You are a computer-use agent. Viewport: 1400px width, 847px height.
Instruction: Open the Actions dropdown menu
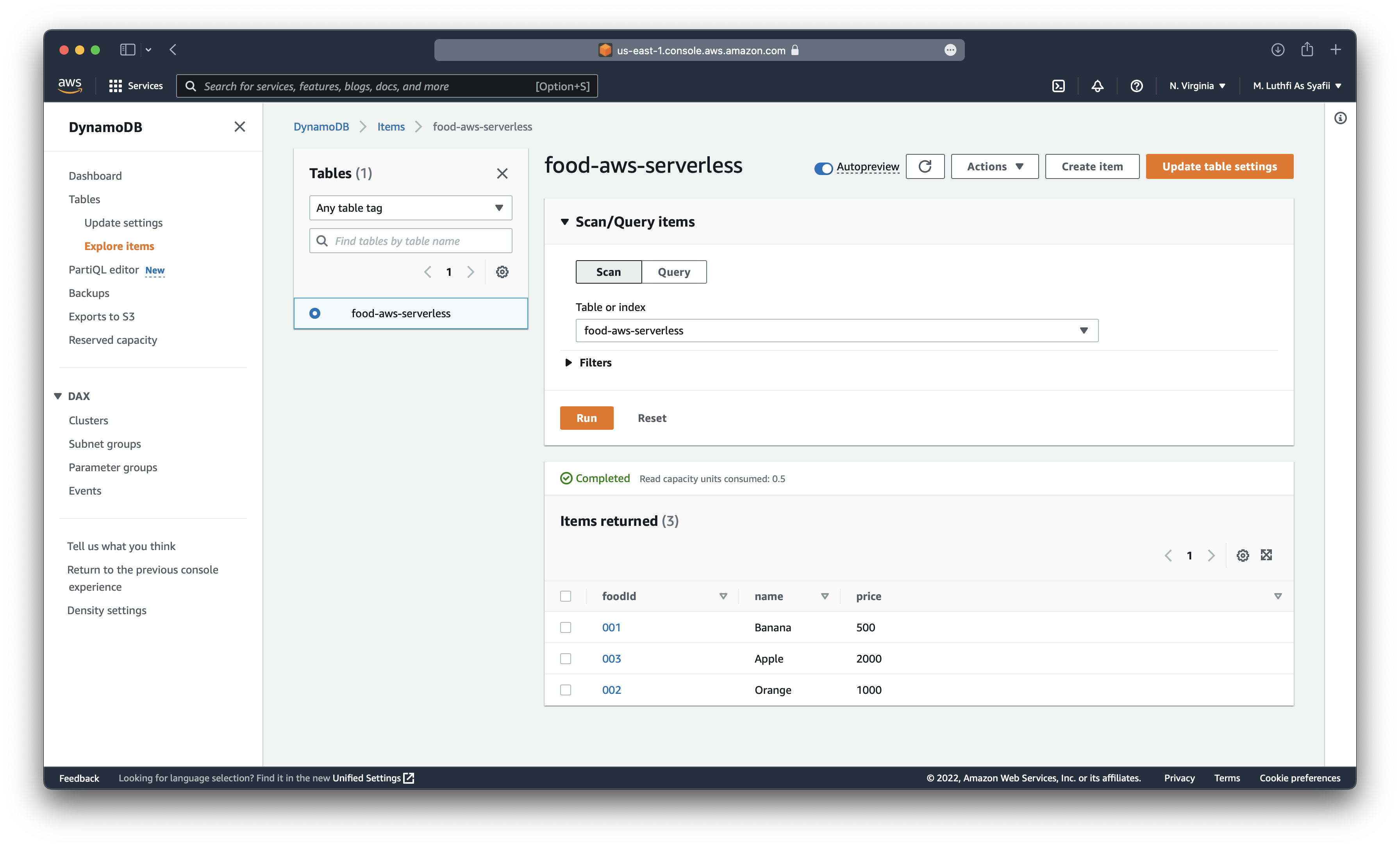[x=994, y=166]
